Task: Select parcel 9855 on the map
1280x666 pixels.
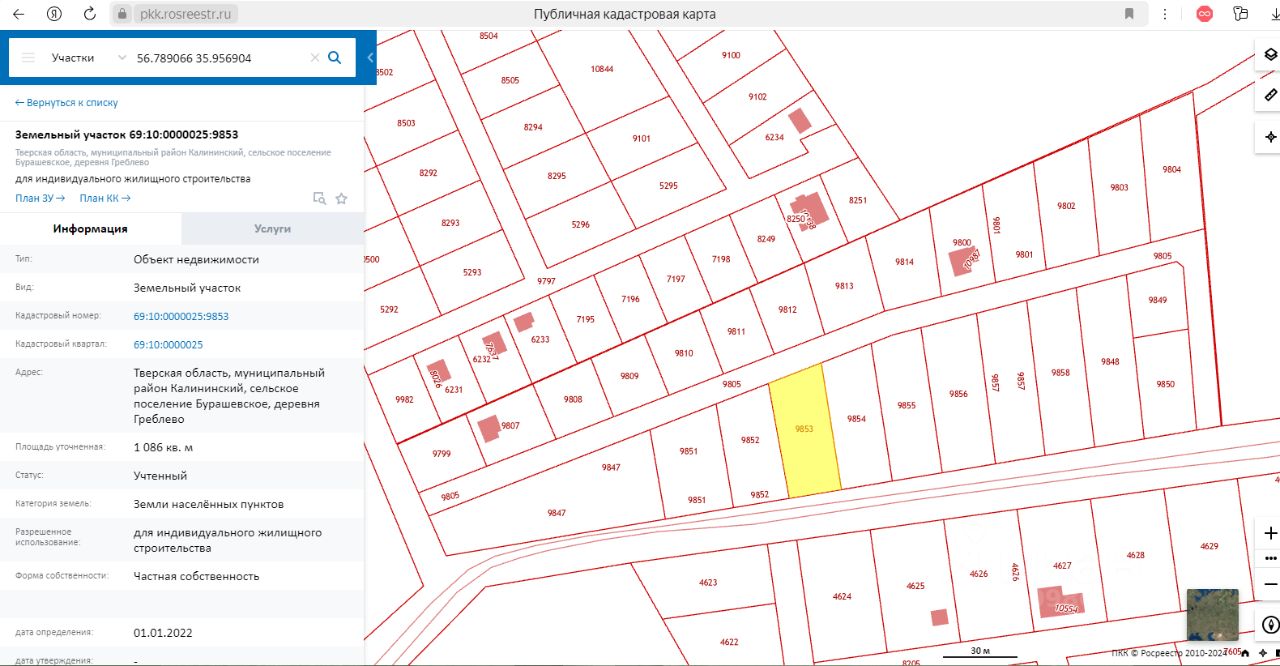Action: point(906,406)
